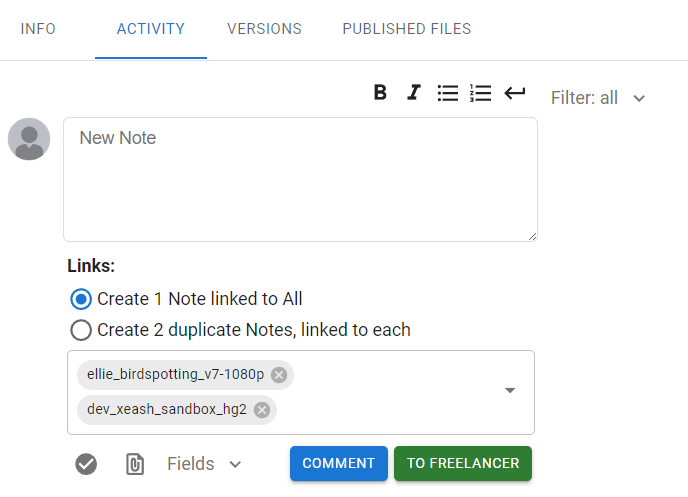Click the user avatar icon

(29, 139)
